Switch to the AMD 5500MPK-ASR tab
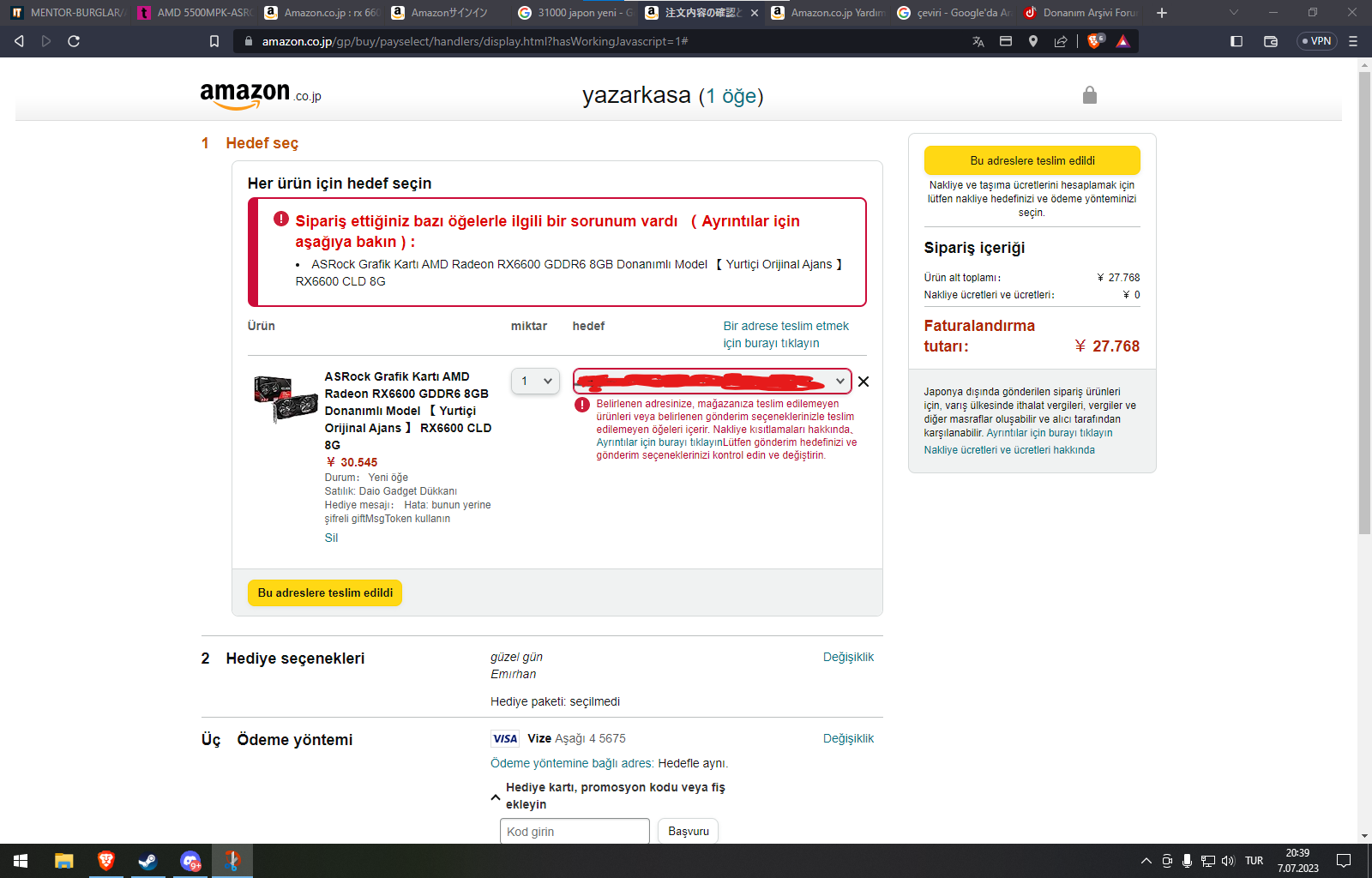This screenshot has height=878, width=1372. click(x=194, y=13)
